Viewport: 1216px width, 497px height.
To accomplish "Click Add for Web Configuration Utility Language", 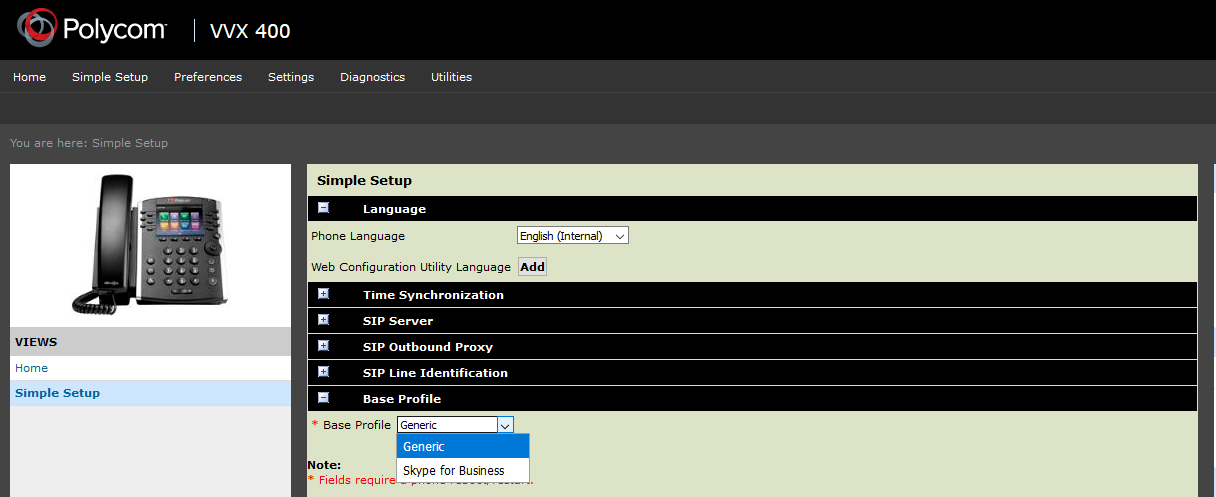I will pyautogui.click(x=532, y=267).
